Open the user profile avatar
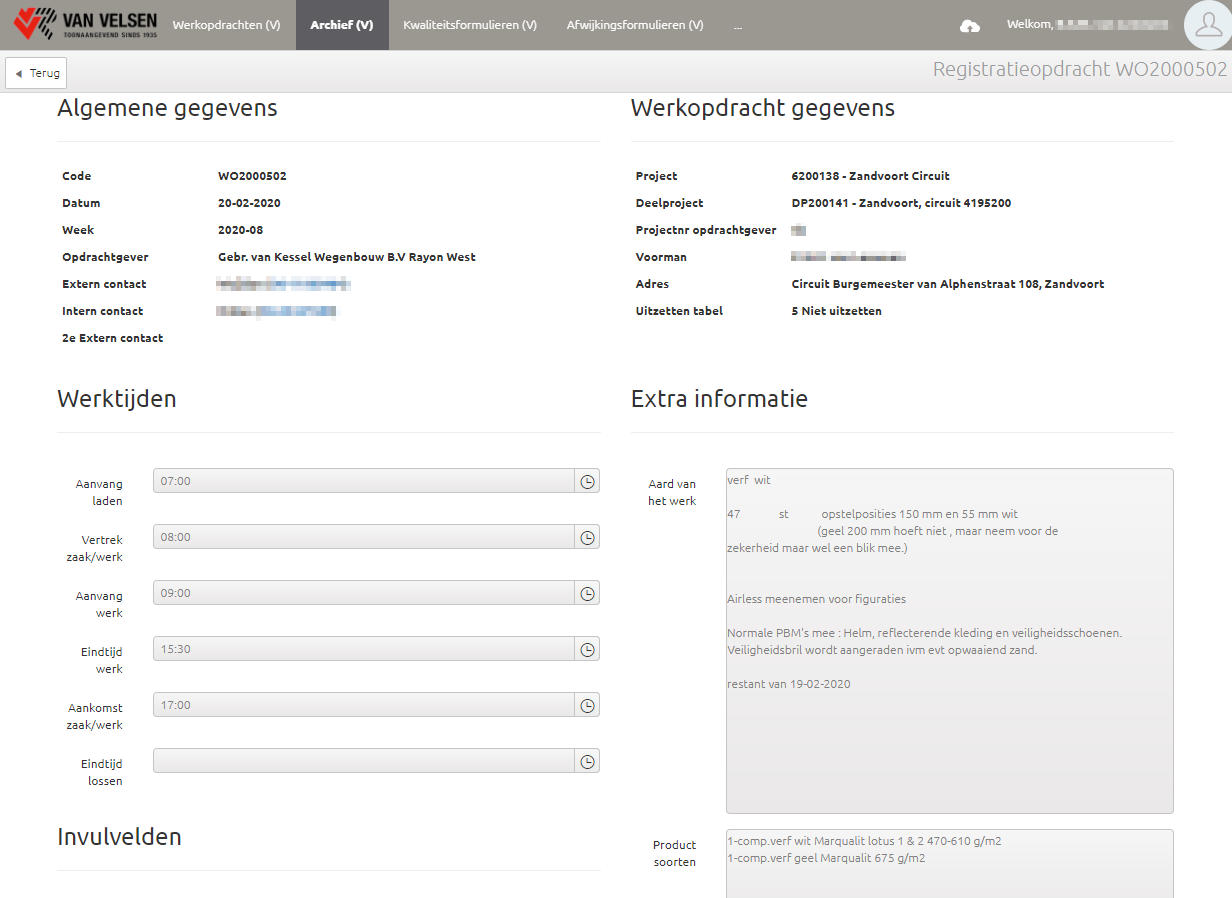 [x=1207, y=25]
